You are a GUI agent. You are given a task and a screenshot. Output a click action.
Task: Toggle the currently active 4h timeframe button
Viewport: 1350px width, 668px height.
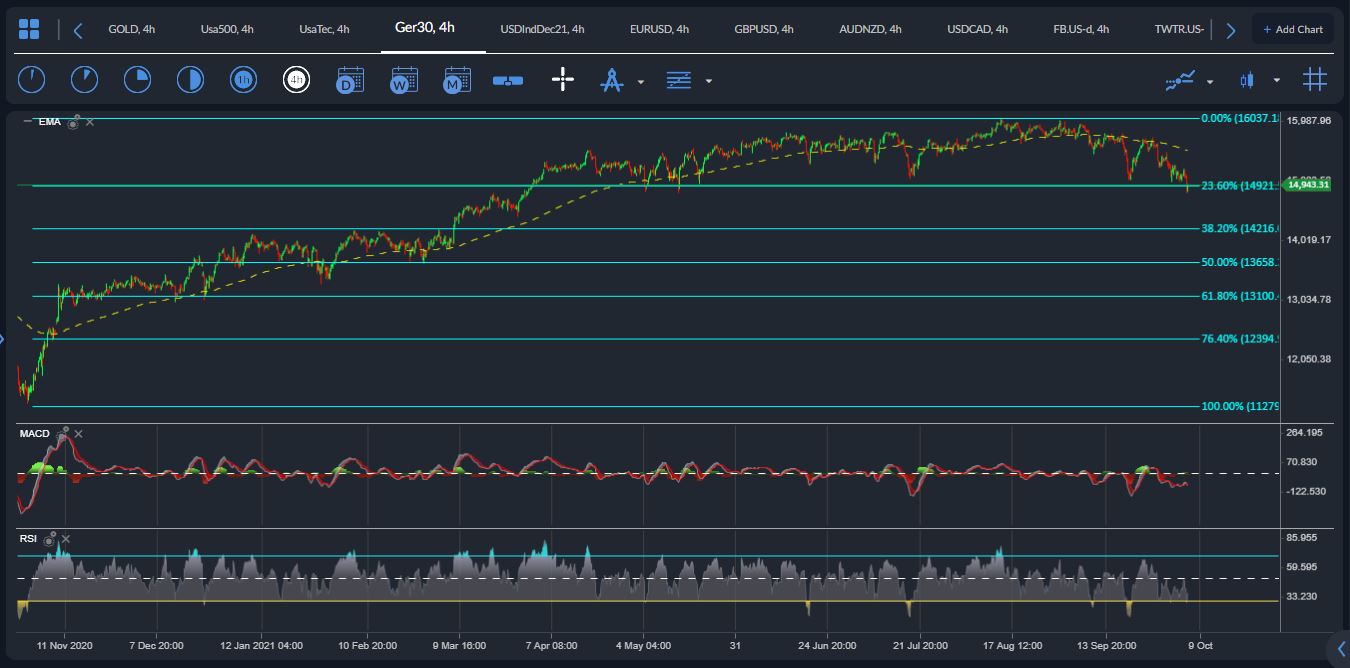click(296, 80)
